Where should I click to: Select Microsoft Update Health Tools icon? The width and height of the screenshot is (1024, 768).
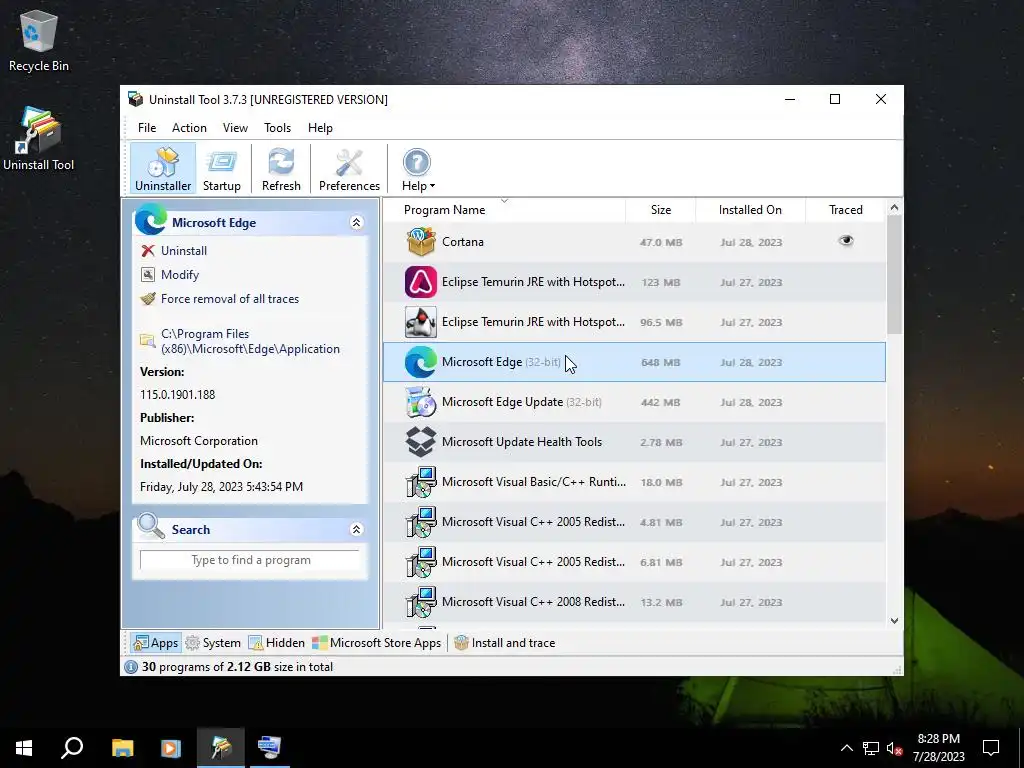point(421,441)
